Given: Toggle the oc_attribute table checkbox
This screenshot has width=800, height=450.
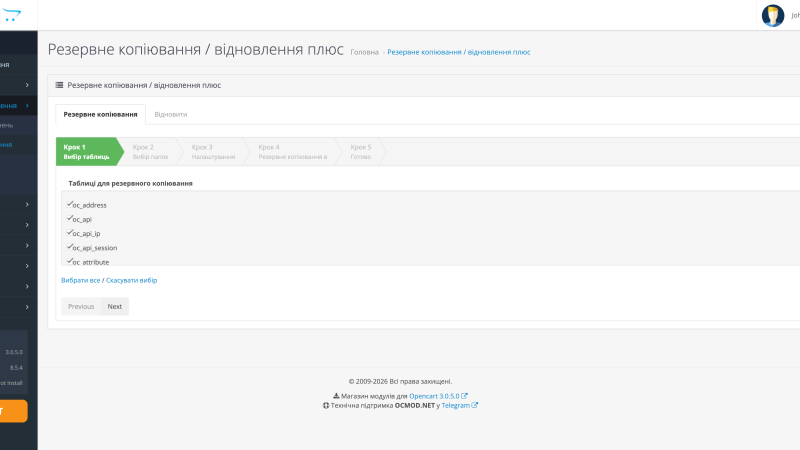Looking at the screenshot, I should (69, 261).
